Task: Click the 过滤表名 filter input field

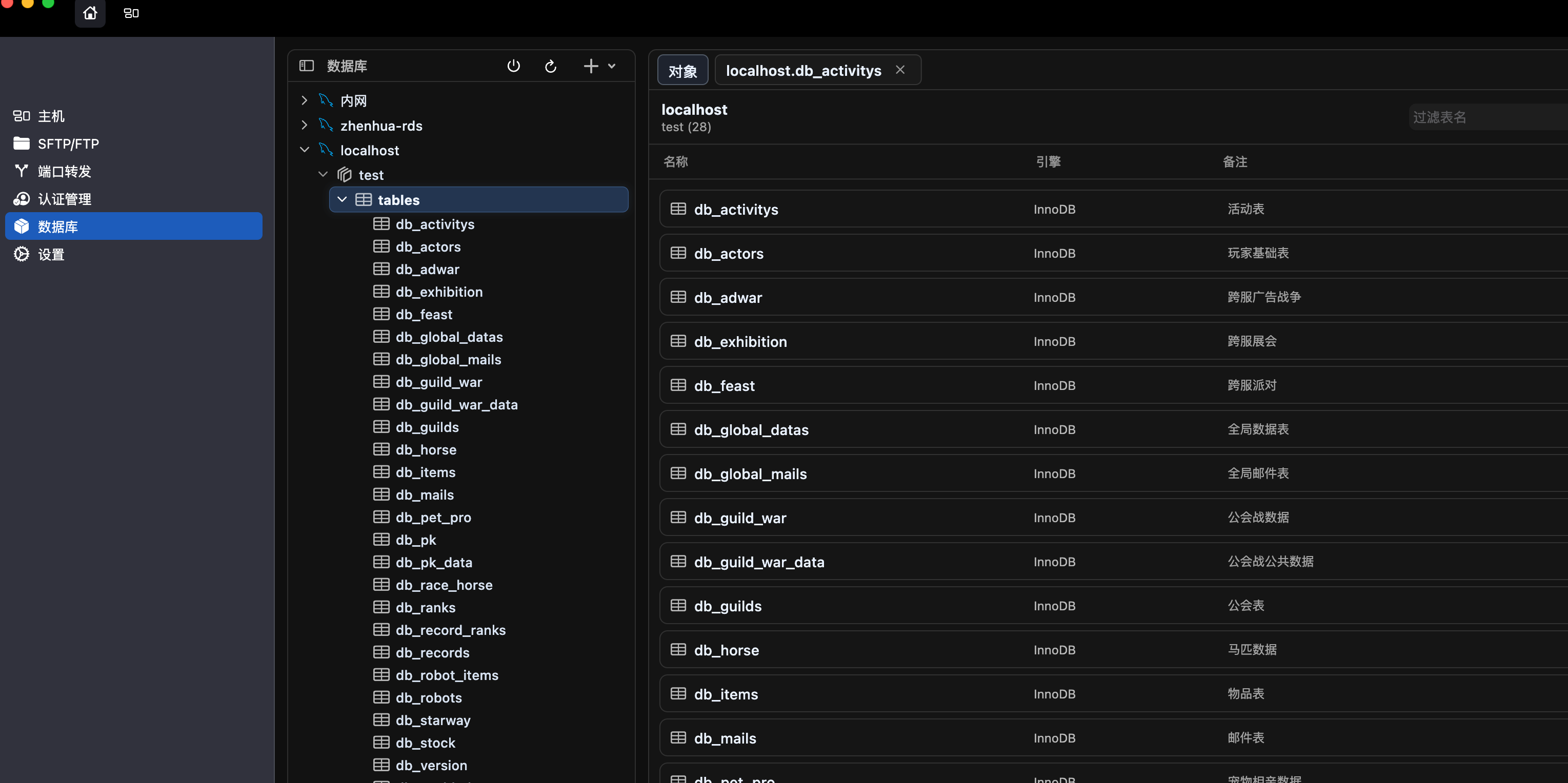Action: 1485,117
